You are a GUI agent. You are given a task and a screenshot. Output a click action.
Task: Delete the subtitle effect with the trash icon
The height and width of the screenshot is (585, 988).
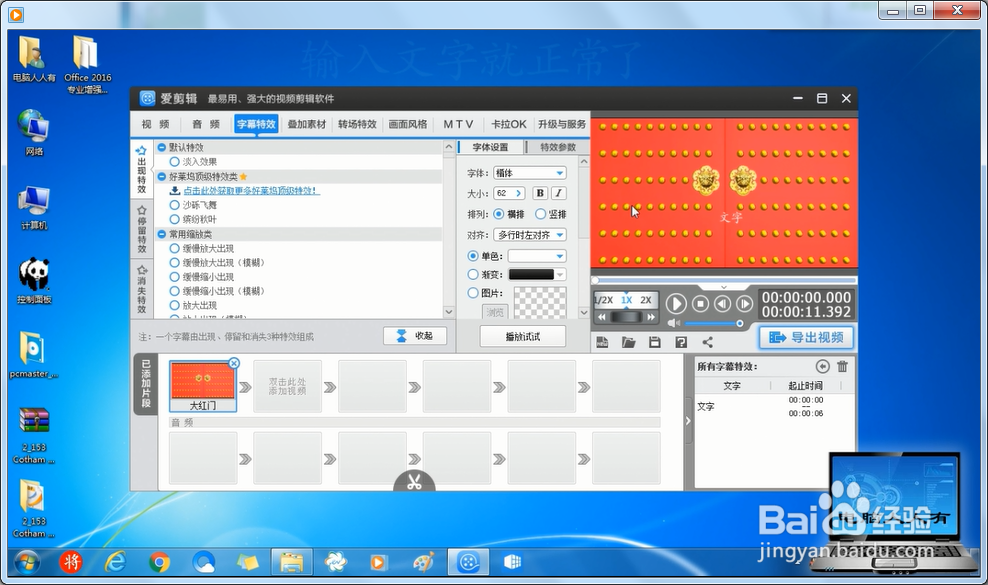(x=842, y=366)
